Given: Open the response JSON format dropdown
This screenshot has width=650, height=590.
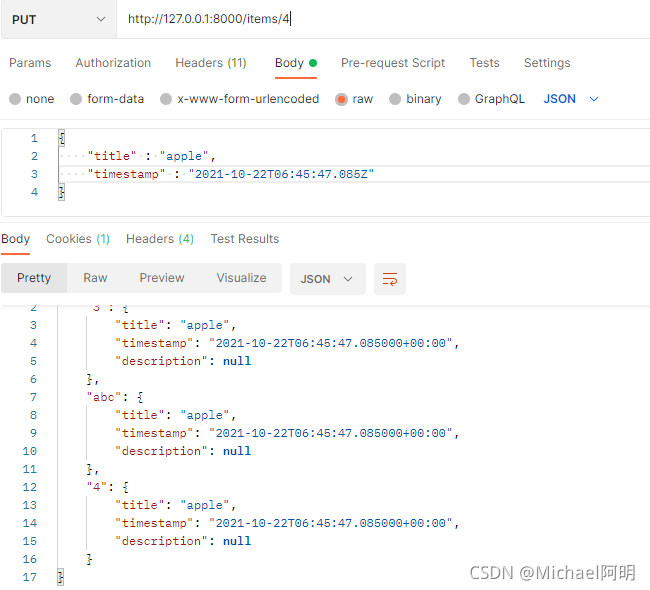Looking at the screenshot, I should [327, 279].
